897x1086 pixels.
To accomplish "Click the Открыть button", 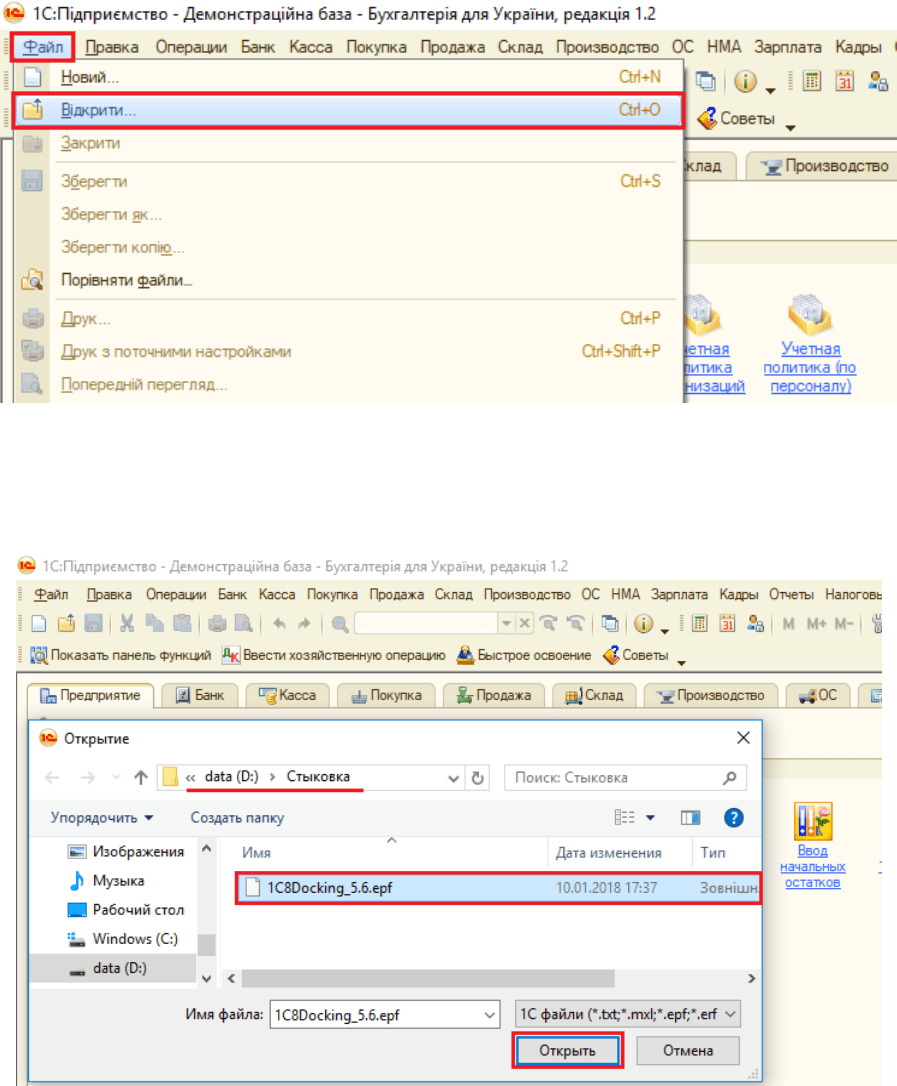I will pyautogui.click(x=567, y=1051).
